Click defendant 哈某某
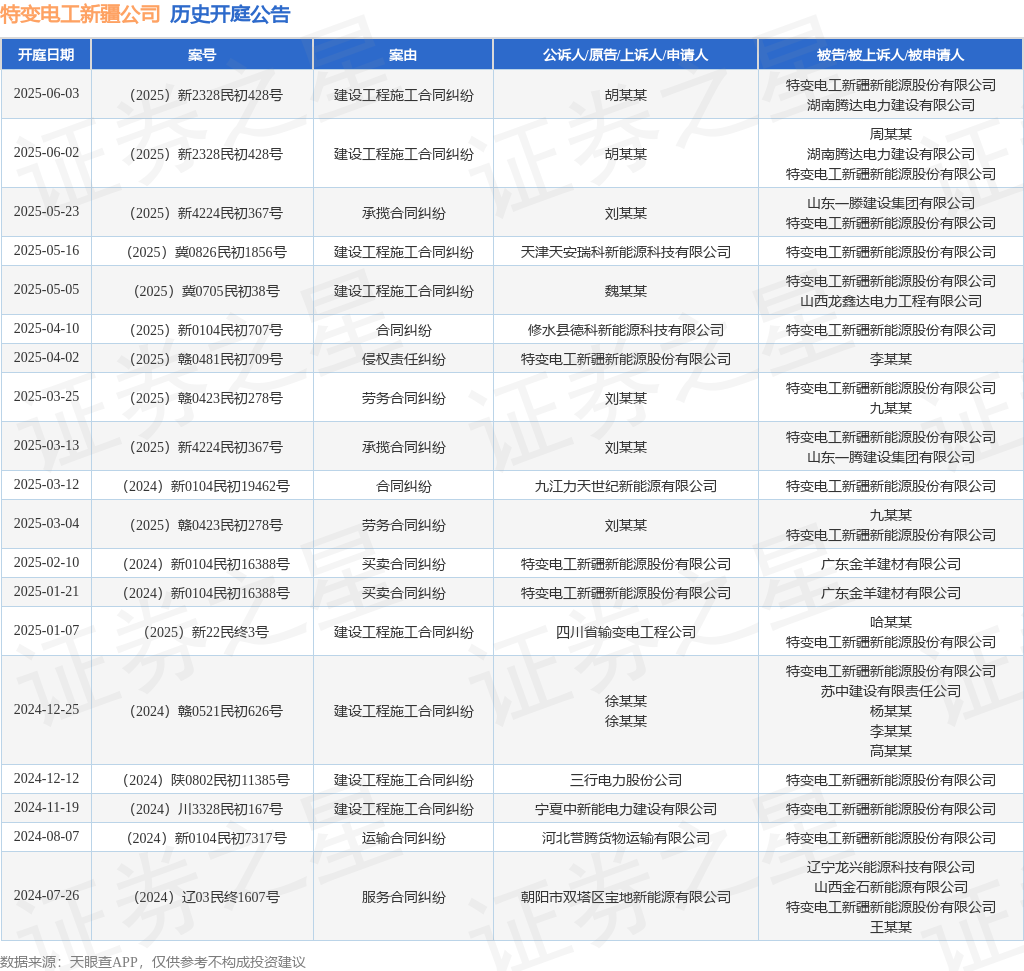Viewport: 1024px width, 971px height. pos(891,622)
